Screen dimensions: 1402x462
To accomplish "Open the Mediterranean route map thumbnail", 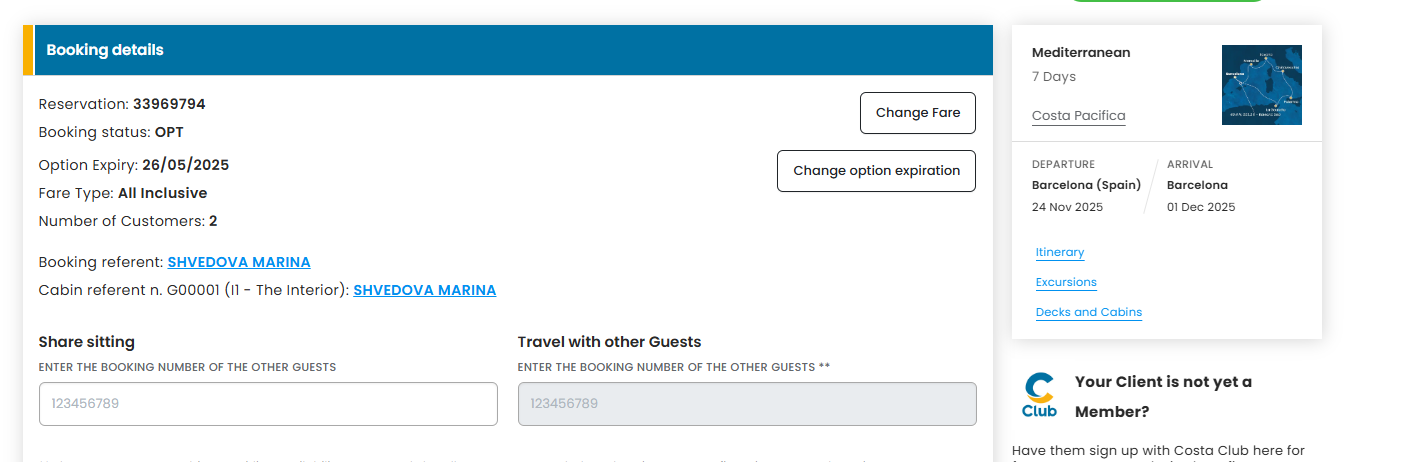I will (1262, 85).
